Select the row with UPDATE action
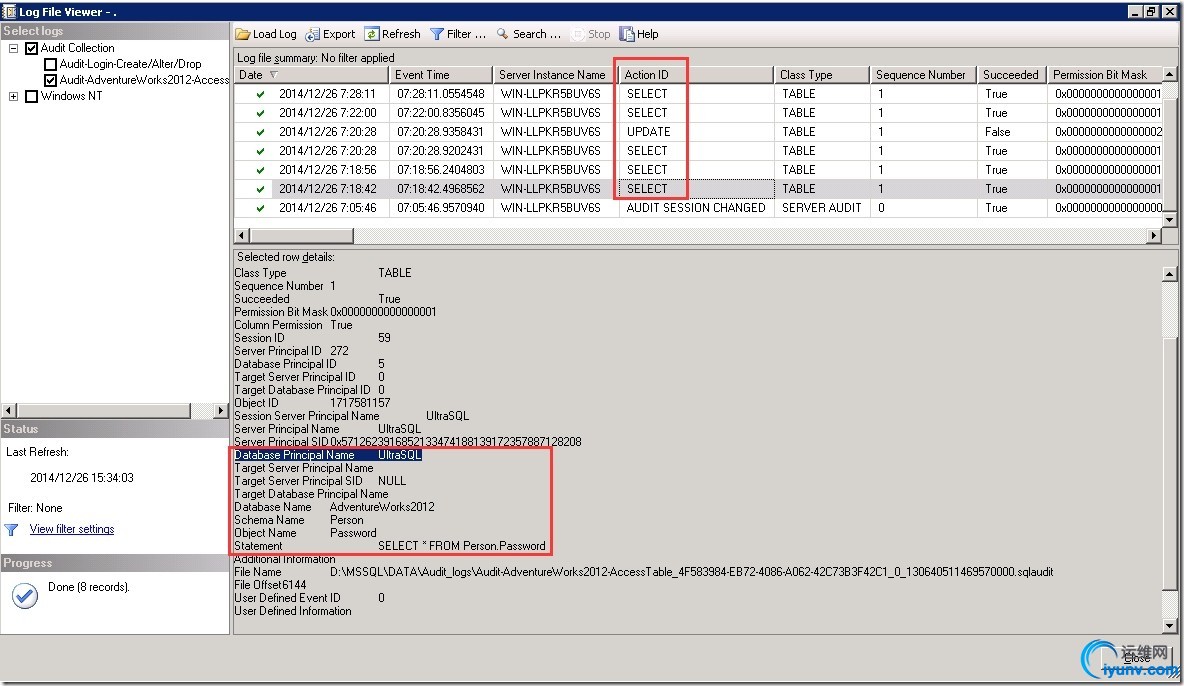This screenshot has width=1184, height=686. pos(698,132)
